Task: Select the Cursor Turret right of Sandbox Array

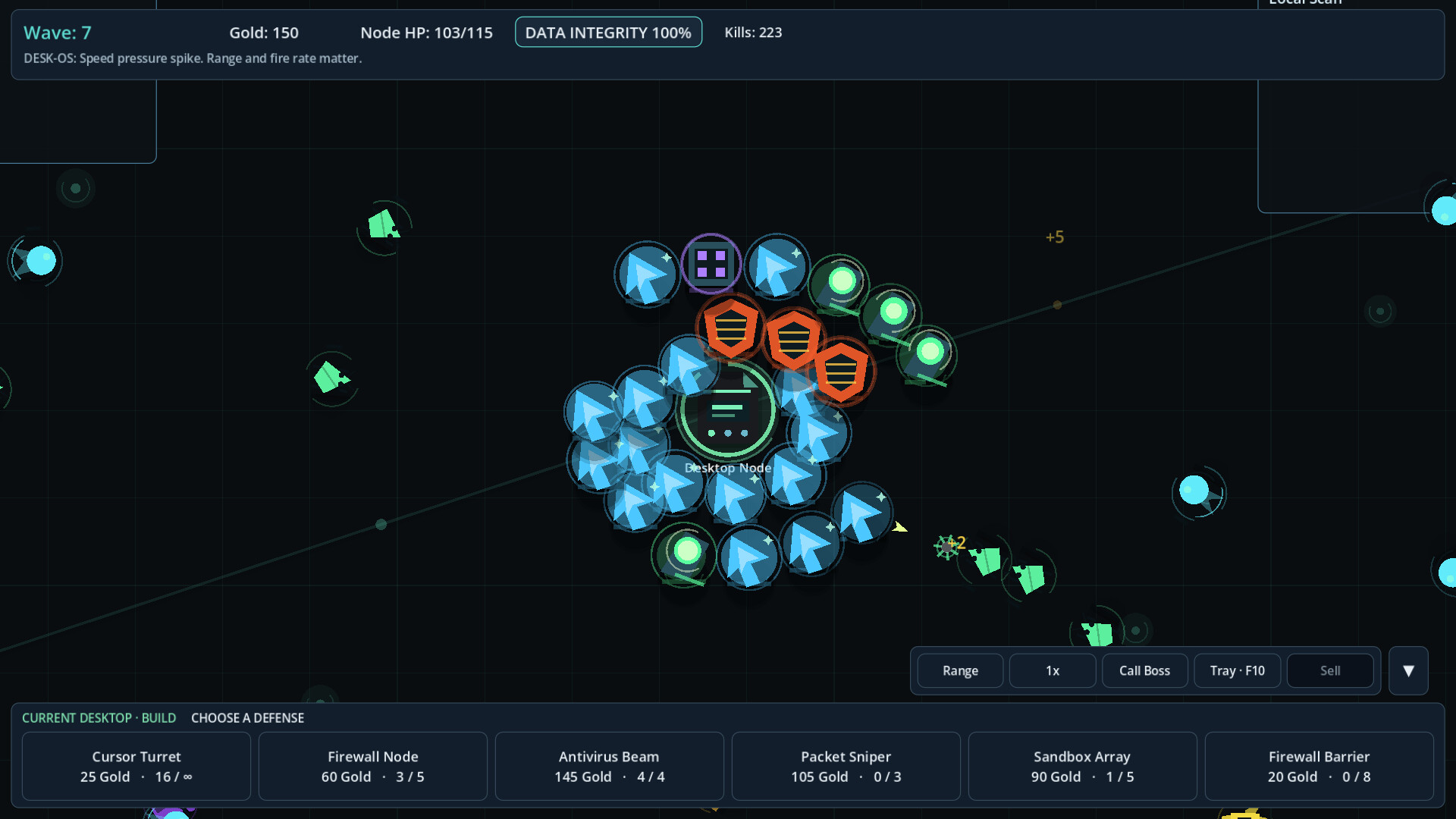Action: tap(777, 267)
